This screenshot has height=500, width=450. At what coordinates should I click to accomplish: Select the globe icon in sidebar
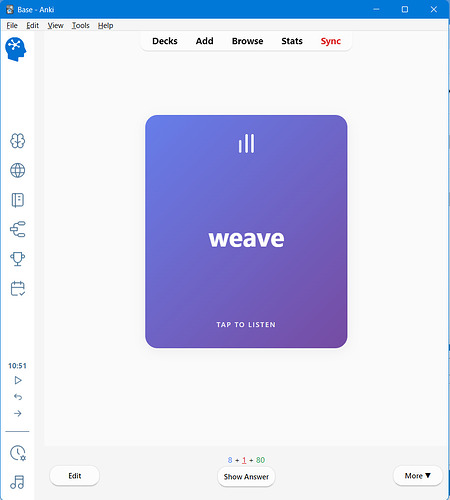click(x=17, y=170)
